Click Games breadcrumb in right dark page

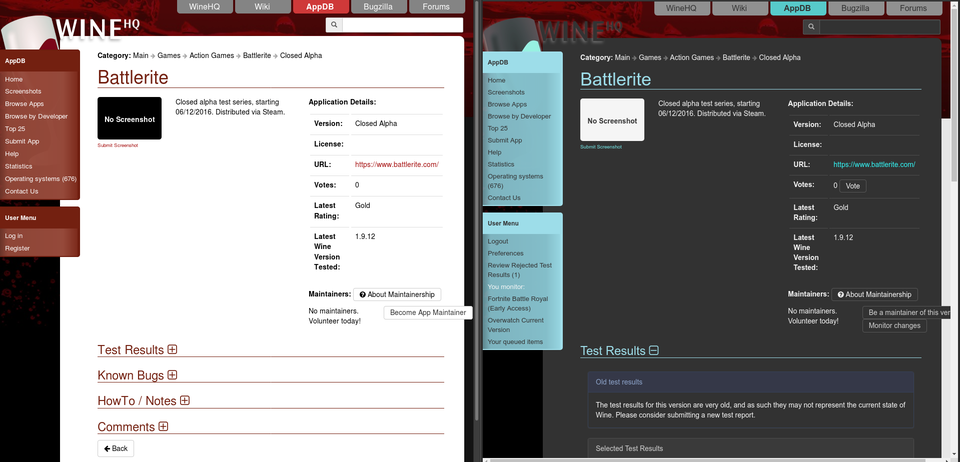650,58
